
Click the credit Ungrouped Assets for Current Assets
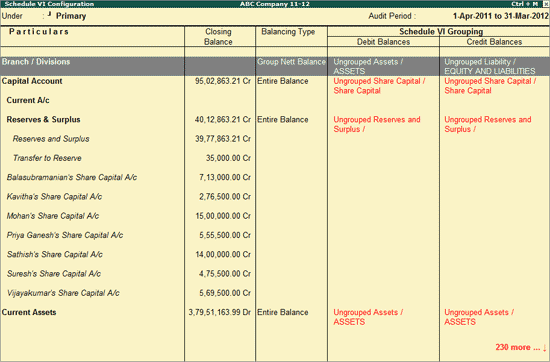pyautogui.click(x=479, y=317)
